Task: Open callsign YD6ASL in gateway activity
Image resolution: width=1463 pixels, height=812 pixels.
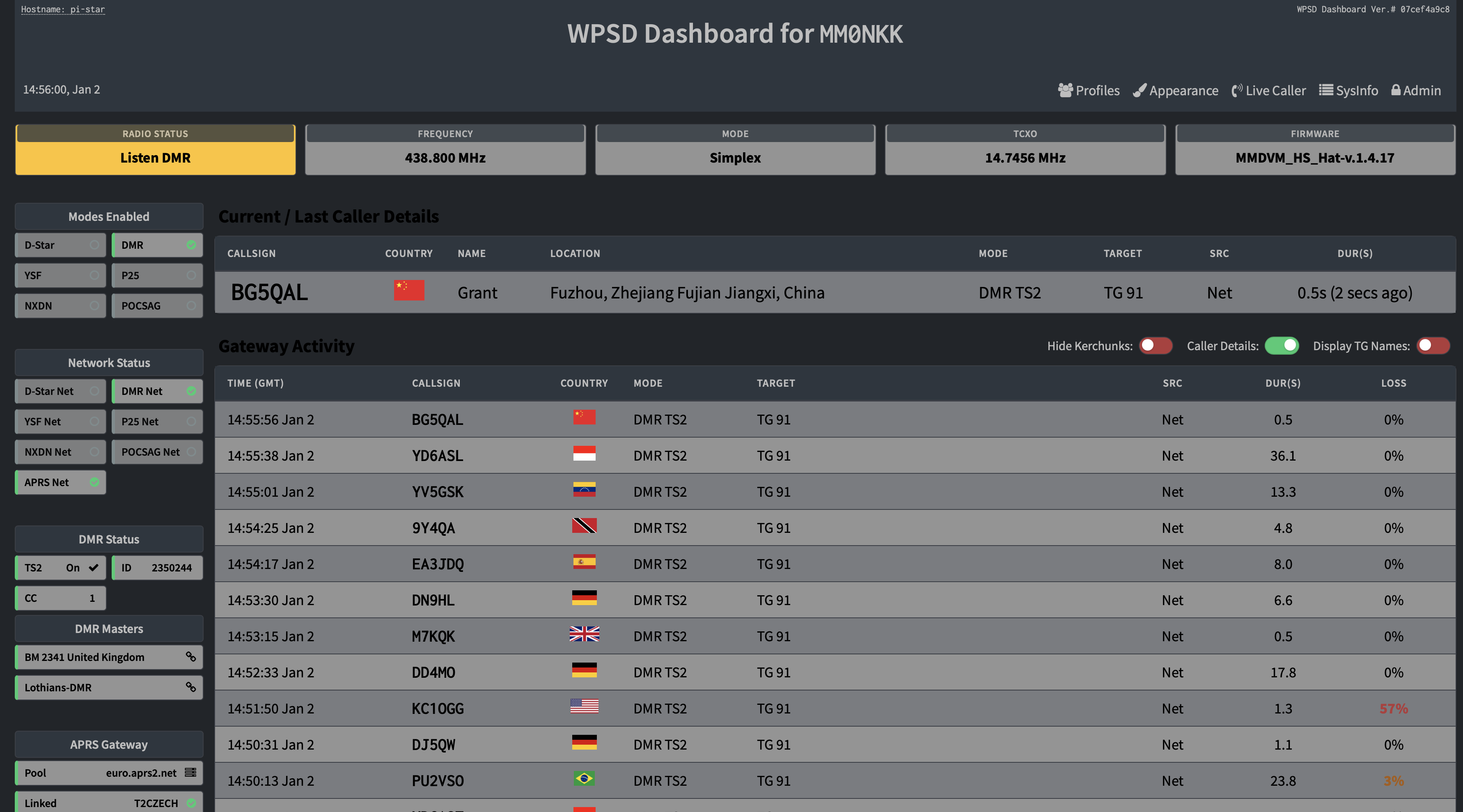Action: (x=437, y=455)
